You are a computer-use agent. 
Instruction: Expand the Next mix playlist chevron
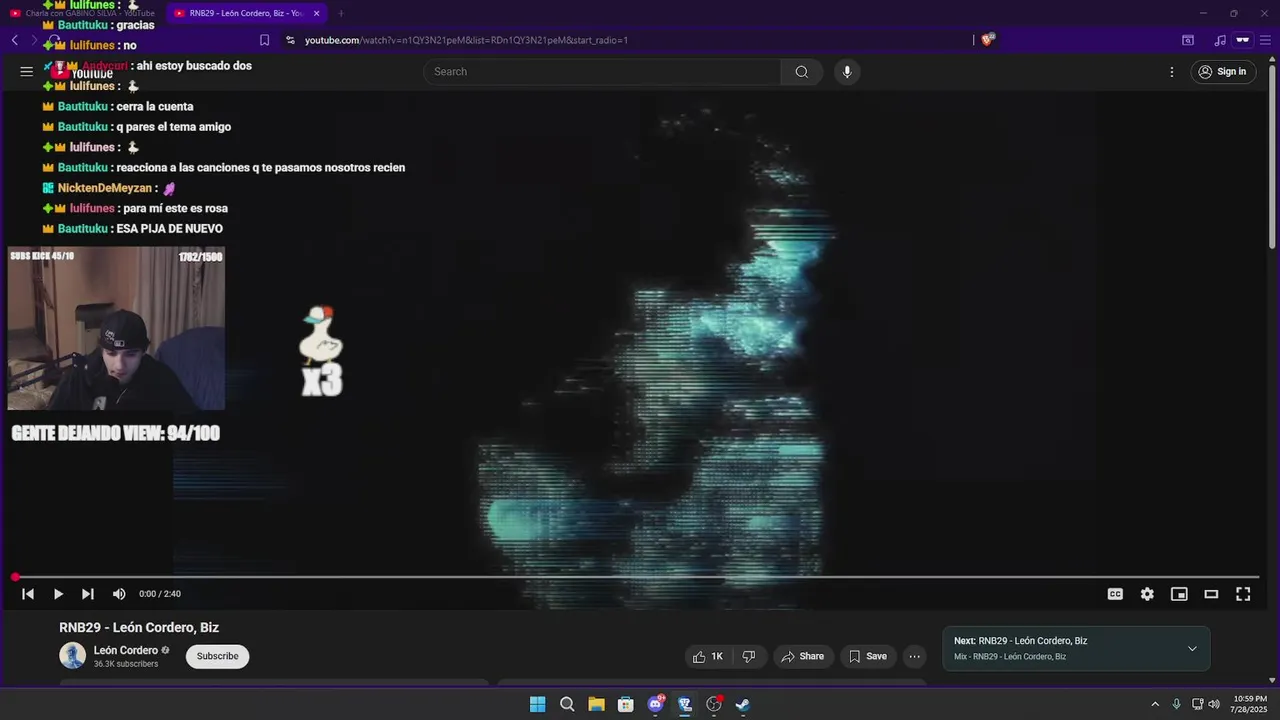[x=1192, y=649]
